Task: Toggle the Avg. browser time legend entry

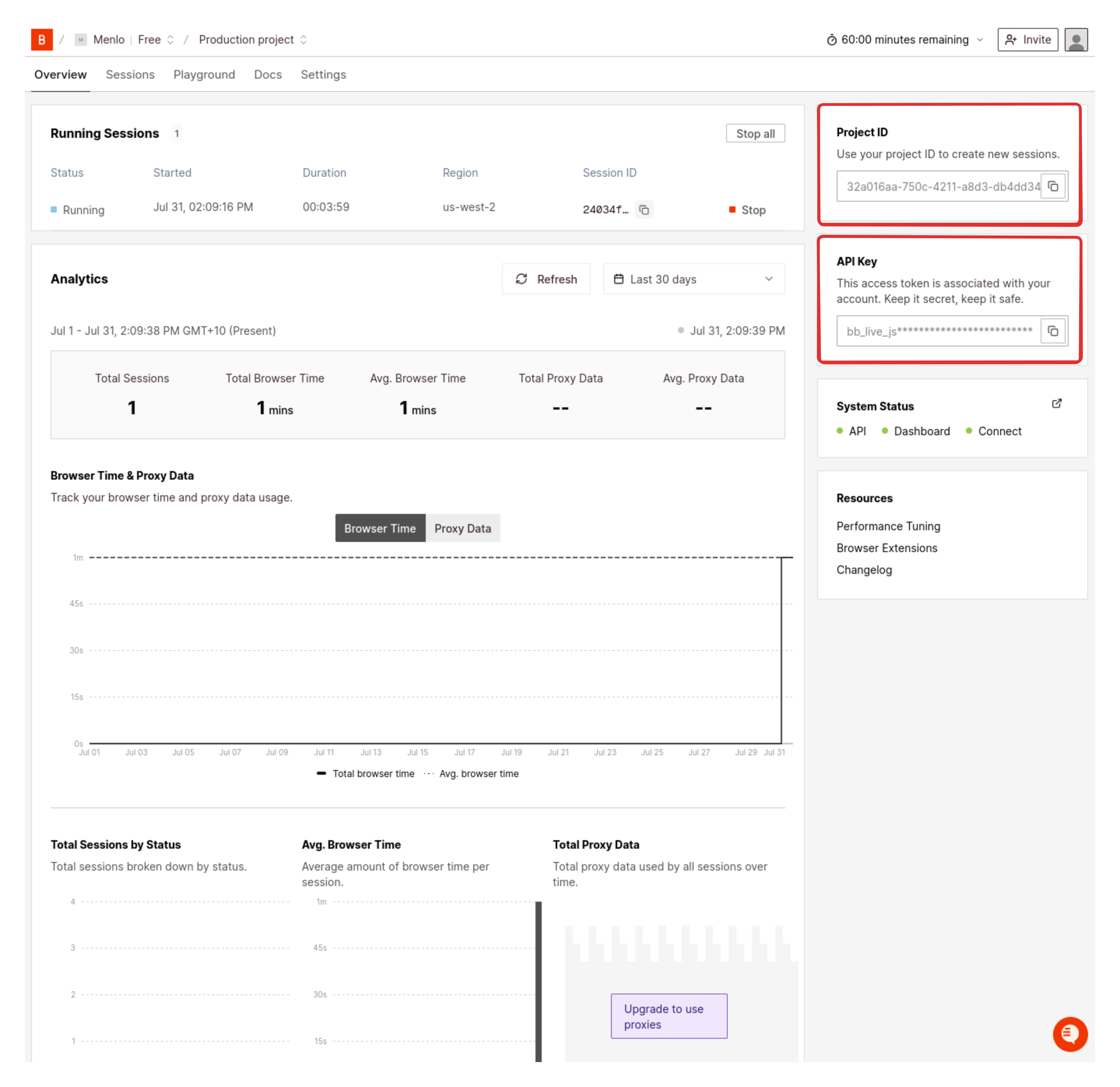Action: click(479, 774)
